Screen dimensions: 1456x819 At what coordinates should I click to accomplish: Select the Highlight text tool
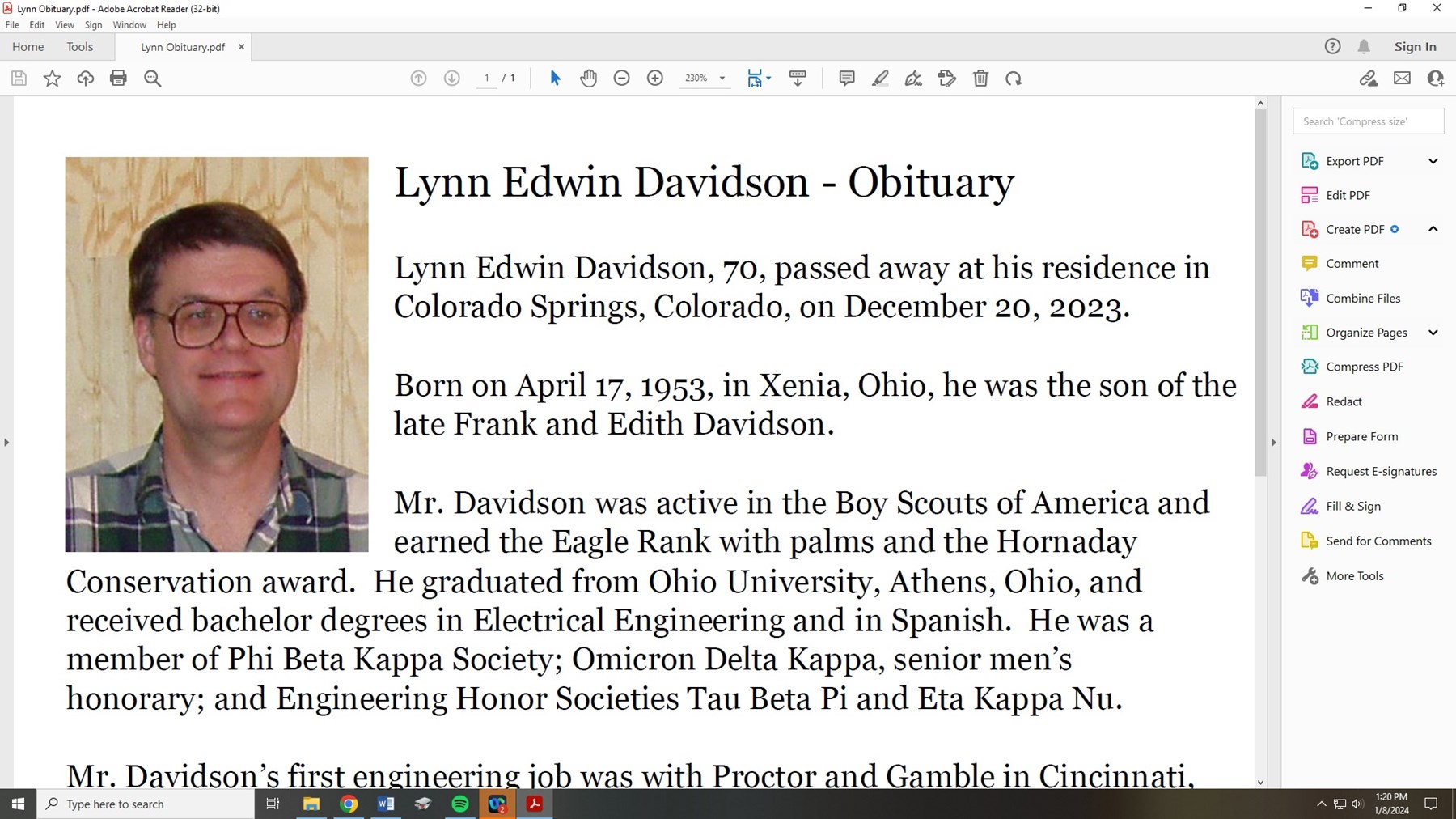click(x=880, y=78)
